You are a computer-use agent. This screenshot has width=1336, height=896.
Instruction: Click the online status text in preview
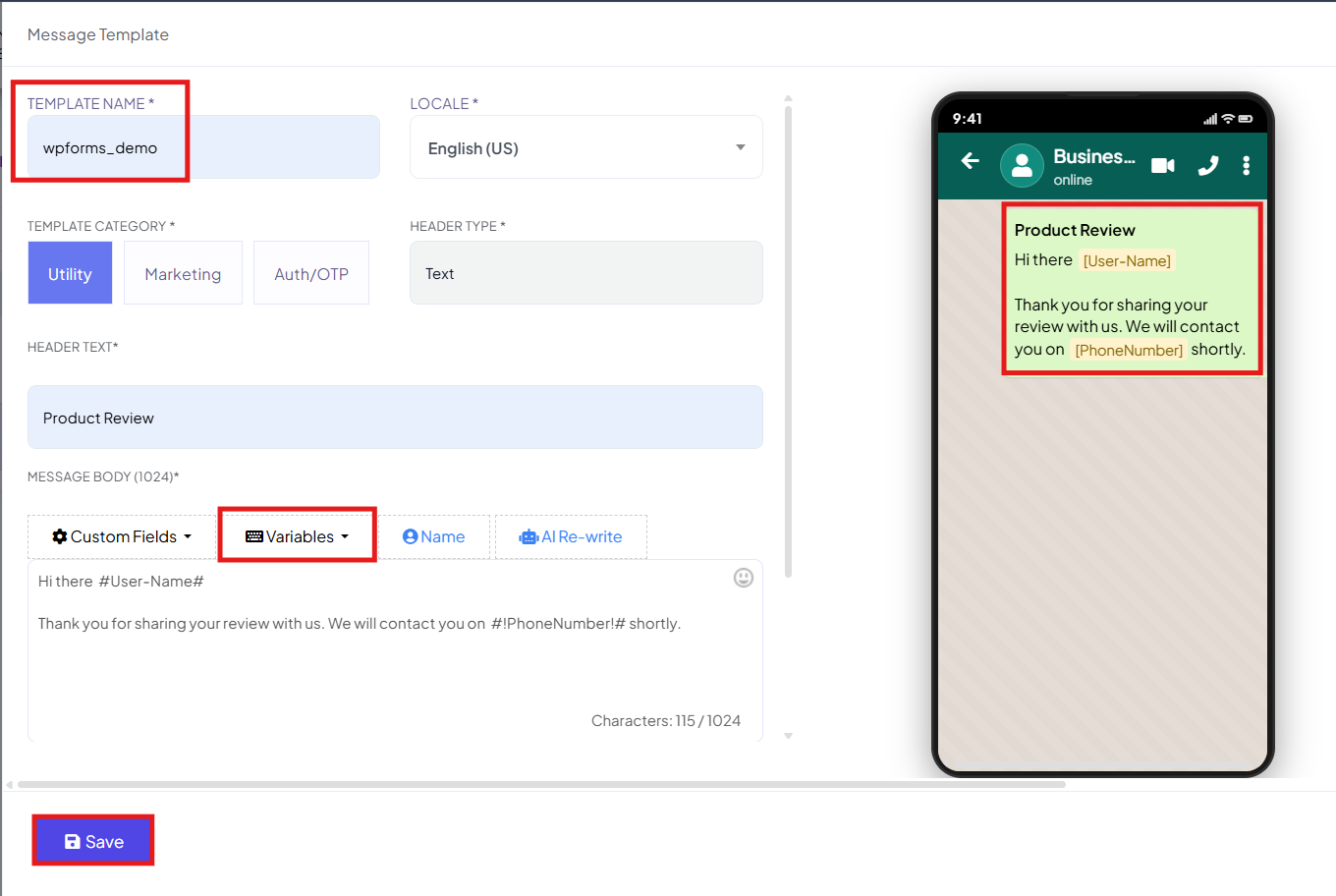tap(1073, 180)
